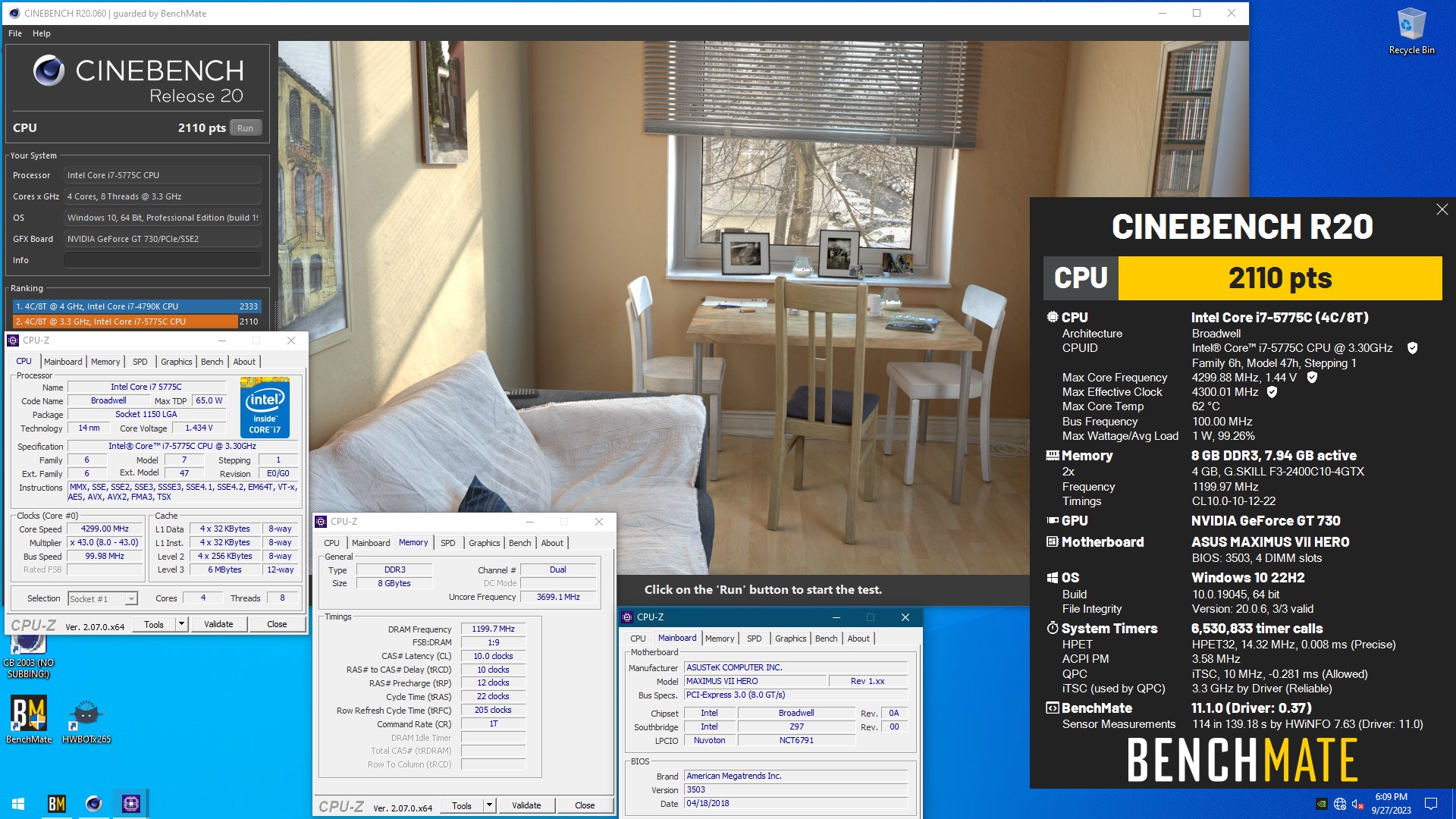Click the Cinebench Info input field

pos(162,260)
